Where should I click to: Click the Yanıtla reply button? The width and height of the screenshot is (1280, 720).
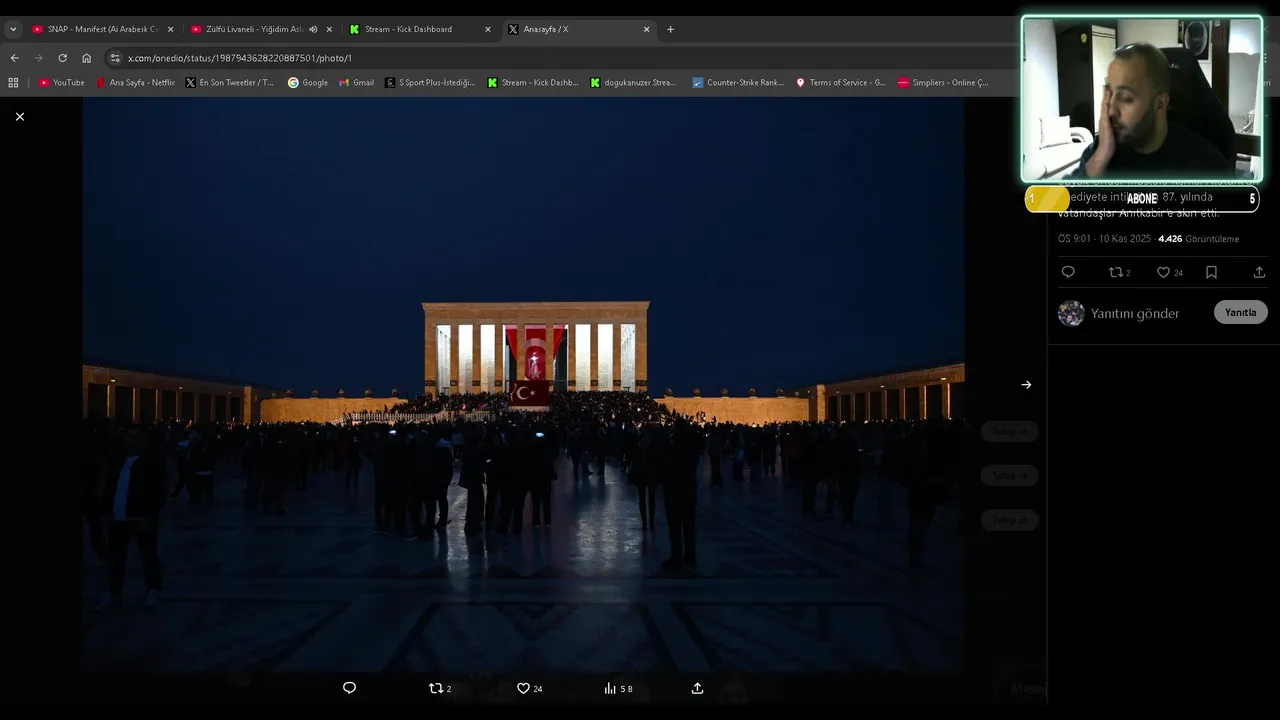click(1240, 313)
